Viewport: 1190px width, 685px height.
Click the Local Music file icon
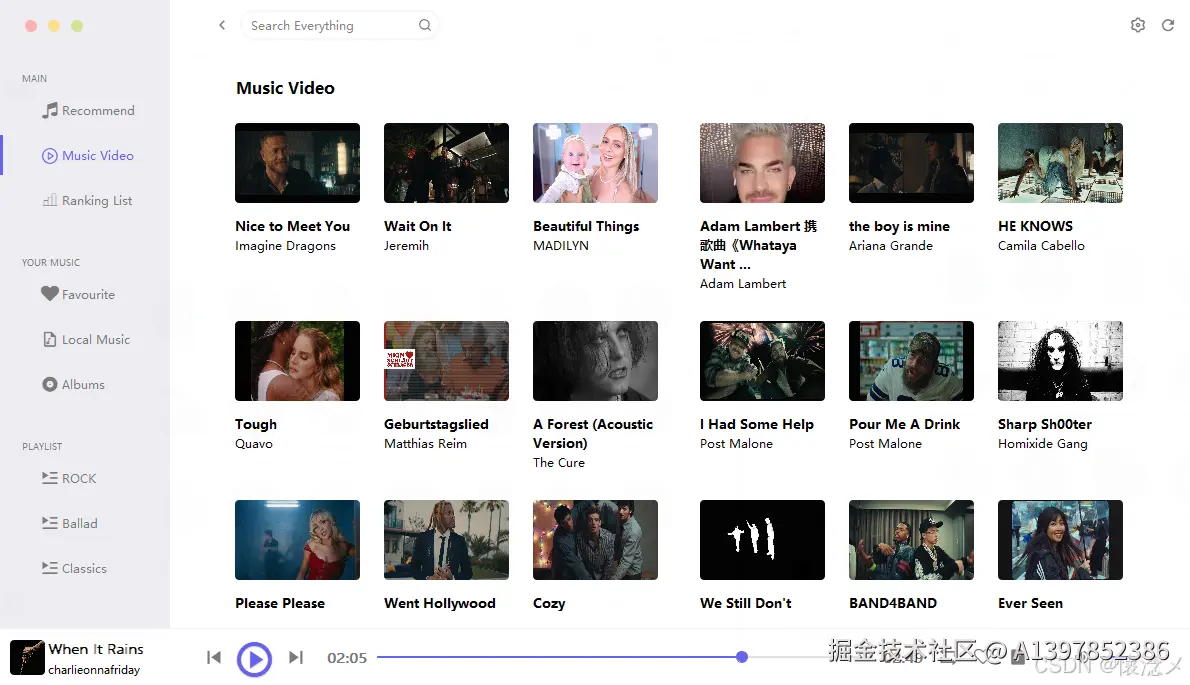click(49, 339)
